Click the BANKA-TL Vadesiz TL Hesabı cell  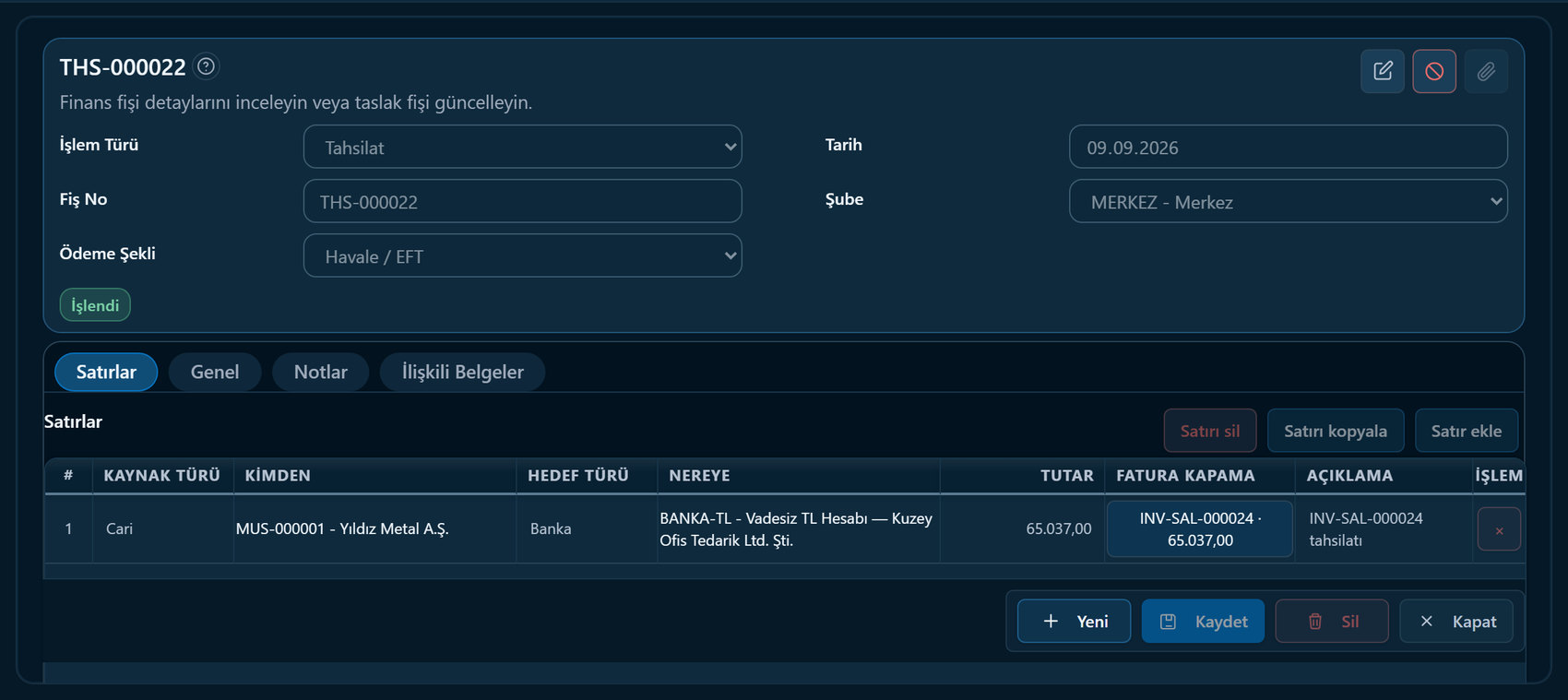coord(798,529)
